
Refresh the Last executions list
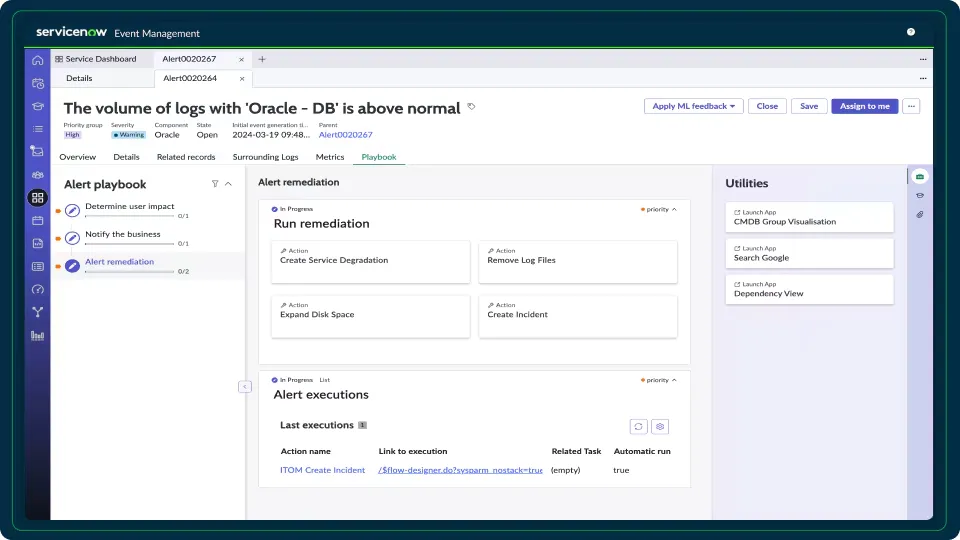click(x=638, y=427)
